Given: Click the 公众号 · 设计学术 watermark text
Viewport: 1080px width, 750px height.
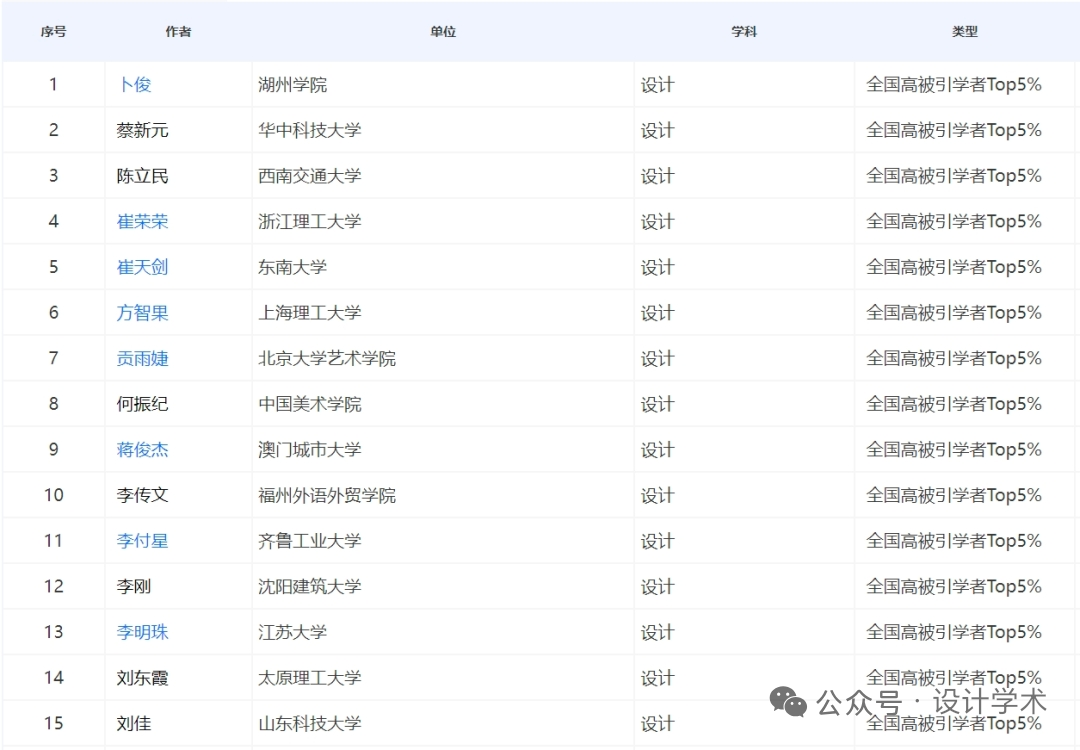Looking at the screenshot, I should click(x=931, y=701).
